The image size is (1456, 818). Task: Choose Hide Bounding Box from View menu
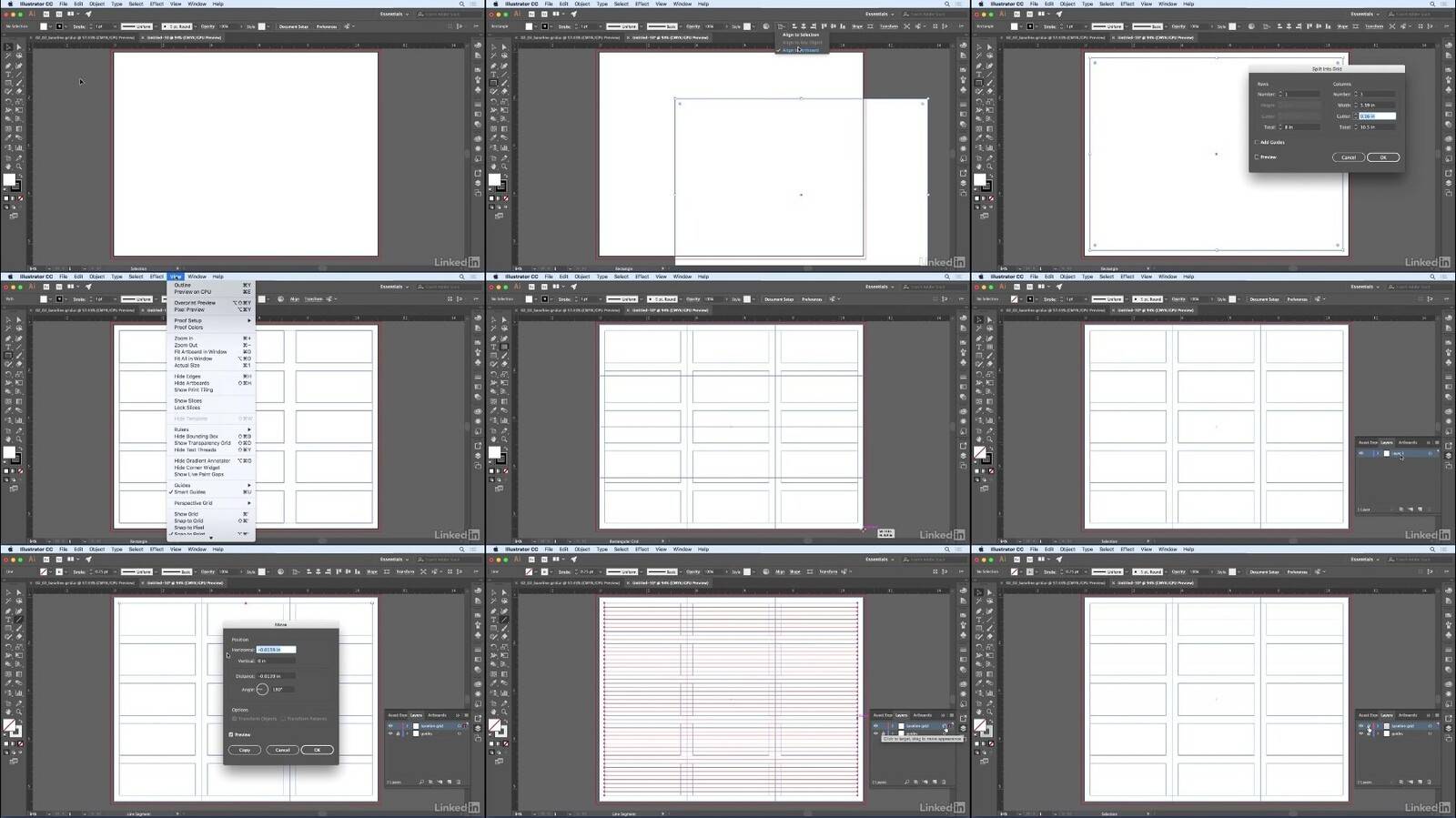coord(196,437)
